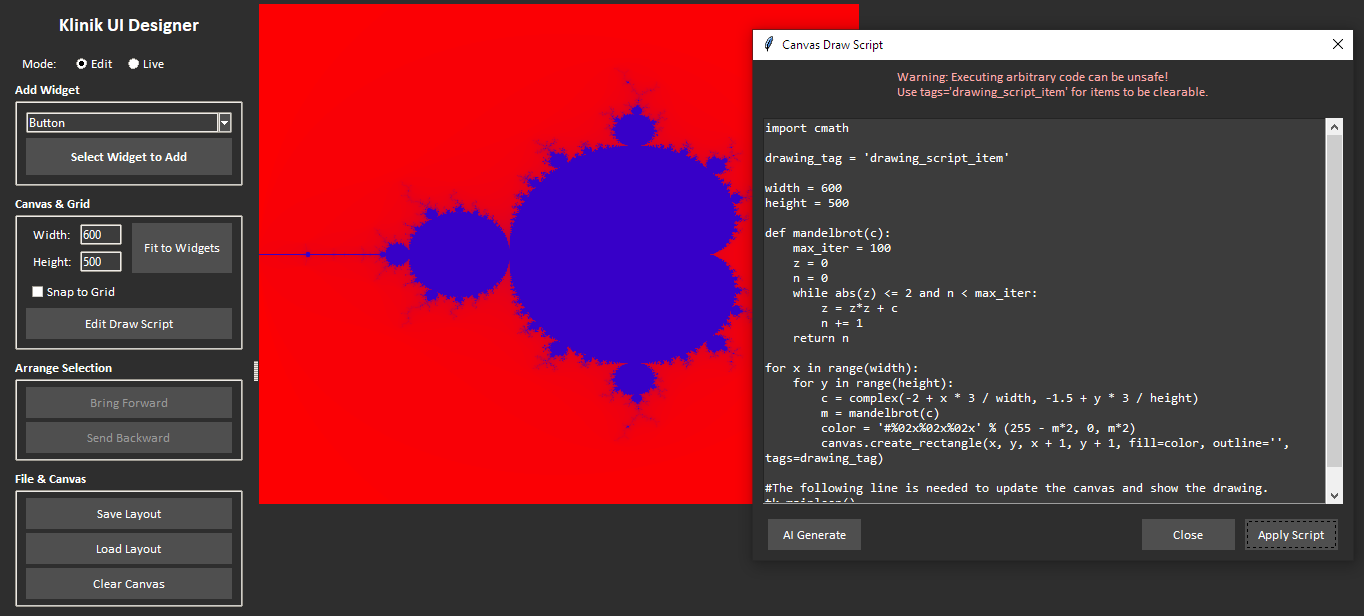Click the AI Generate button
Image resolution: width=1364 pixels, height=616 pixels.
(814, 535)
